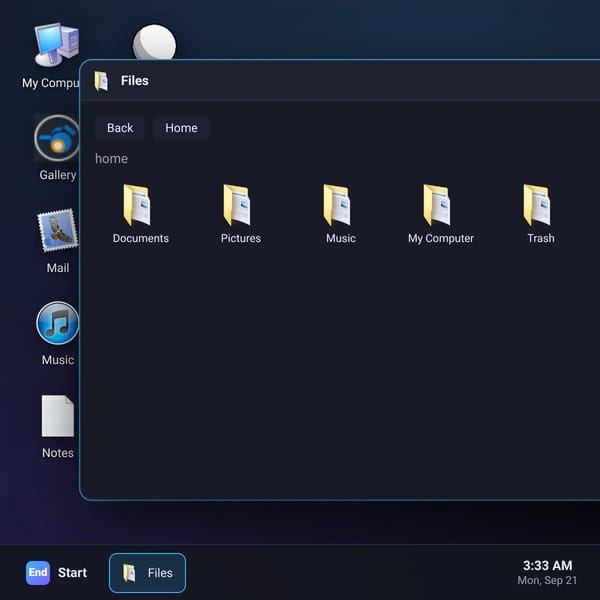Click the End logo on taskbar
600x600 pixels.
coord(38,573)
